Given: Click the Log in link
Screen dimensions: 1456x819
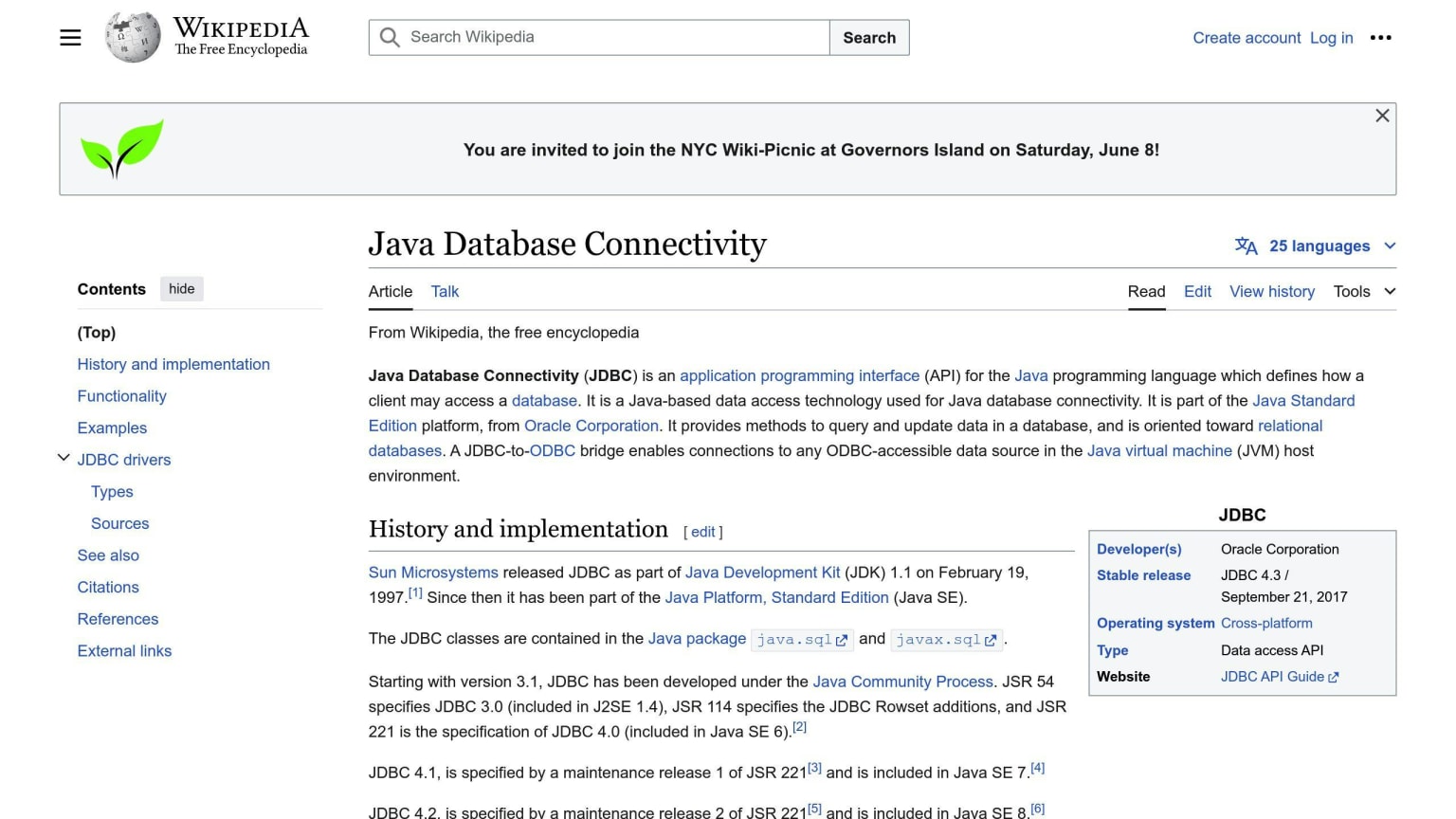Looking at the screenshot, I should [1331, 38].
